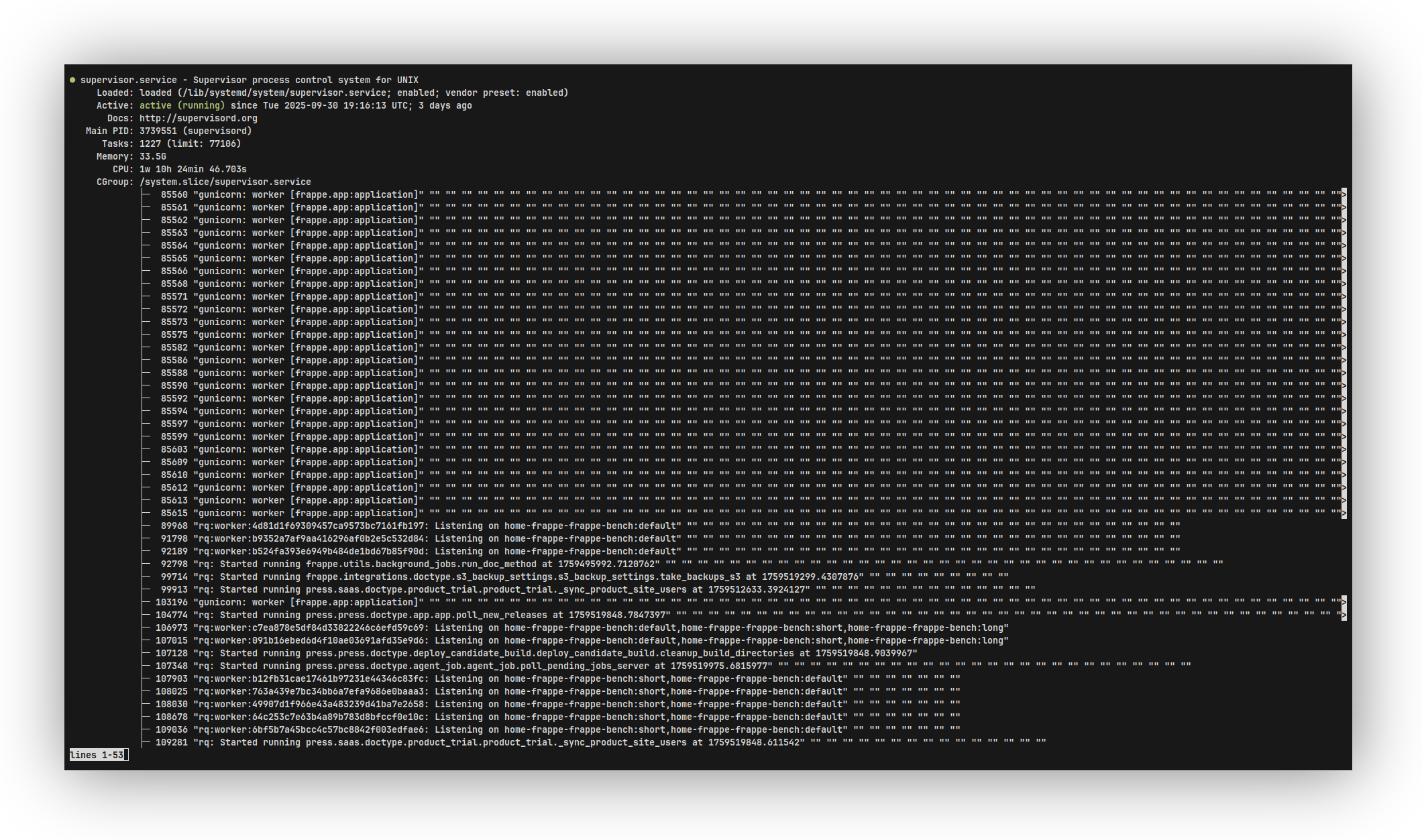Click truncation arrow on PID 85615 line

click(1344, 513)
